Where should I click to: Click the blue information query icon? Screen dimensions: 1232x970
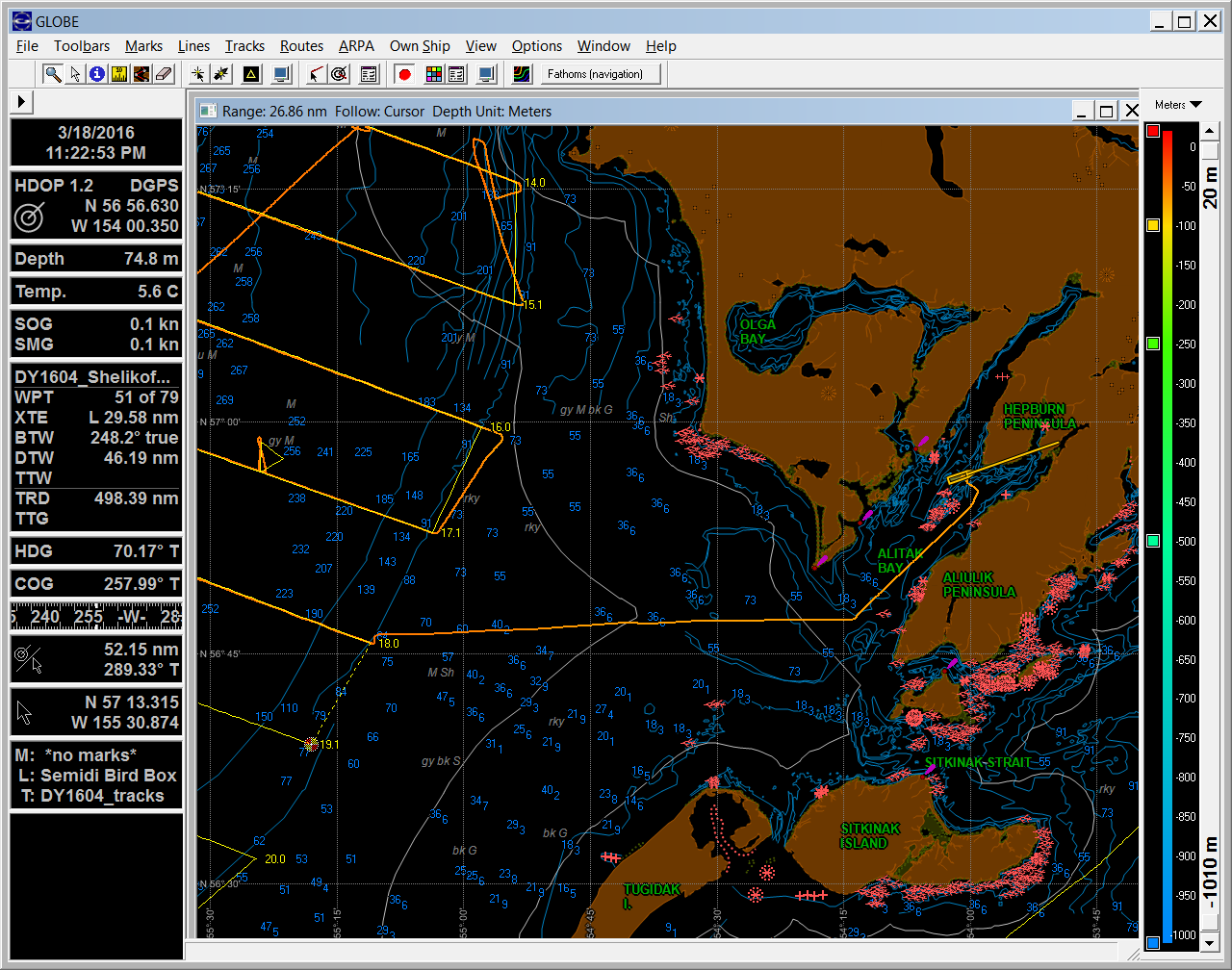[x=97, y=74]
